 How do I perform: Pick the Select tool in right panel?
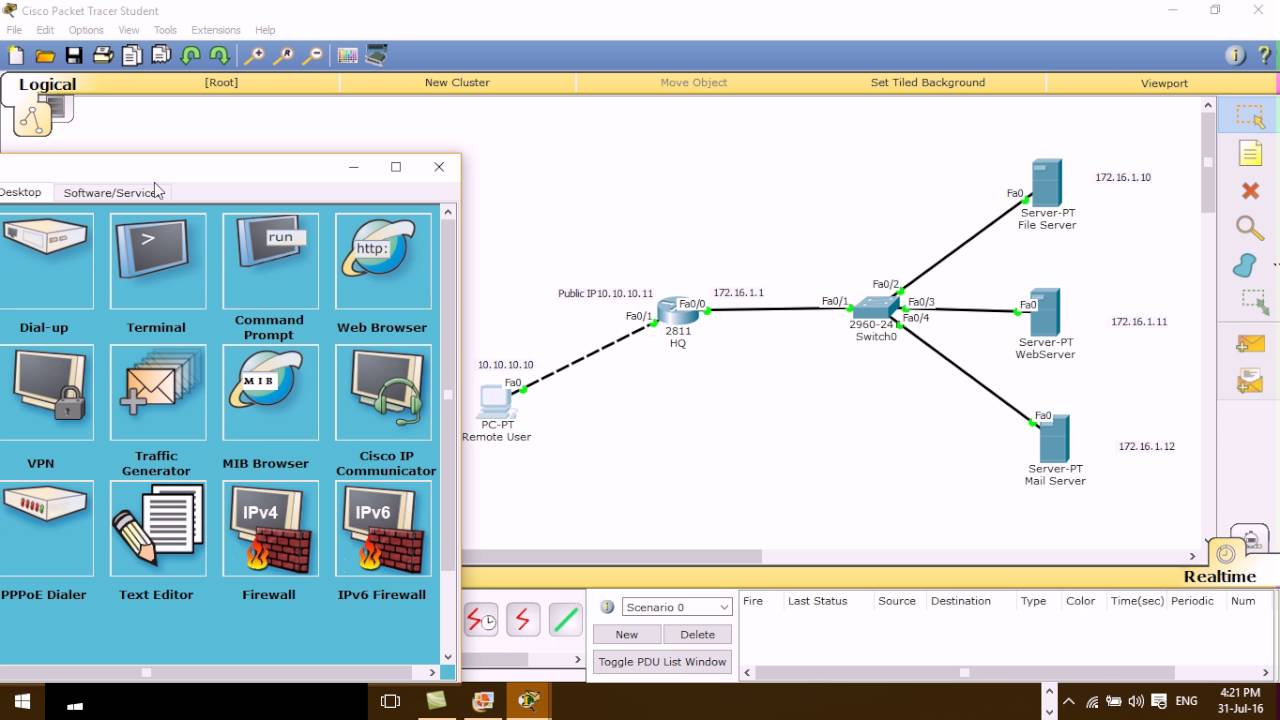point(1250,116)
